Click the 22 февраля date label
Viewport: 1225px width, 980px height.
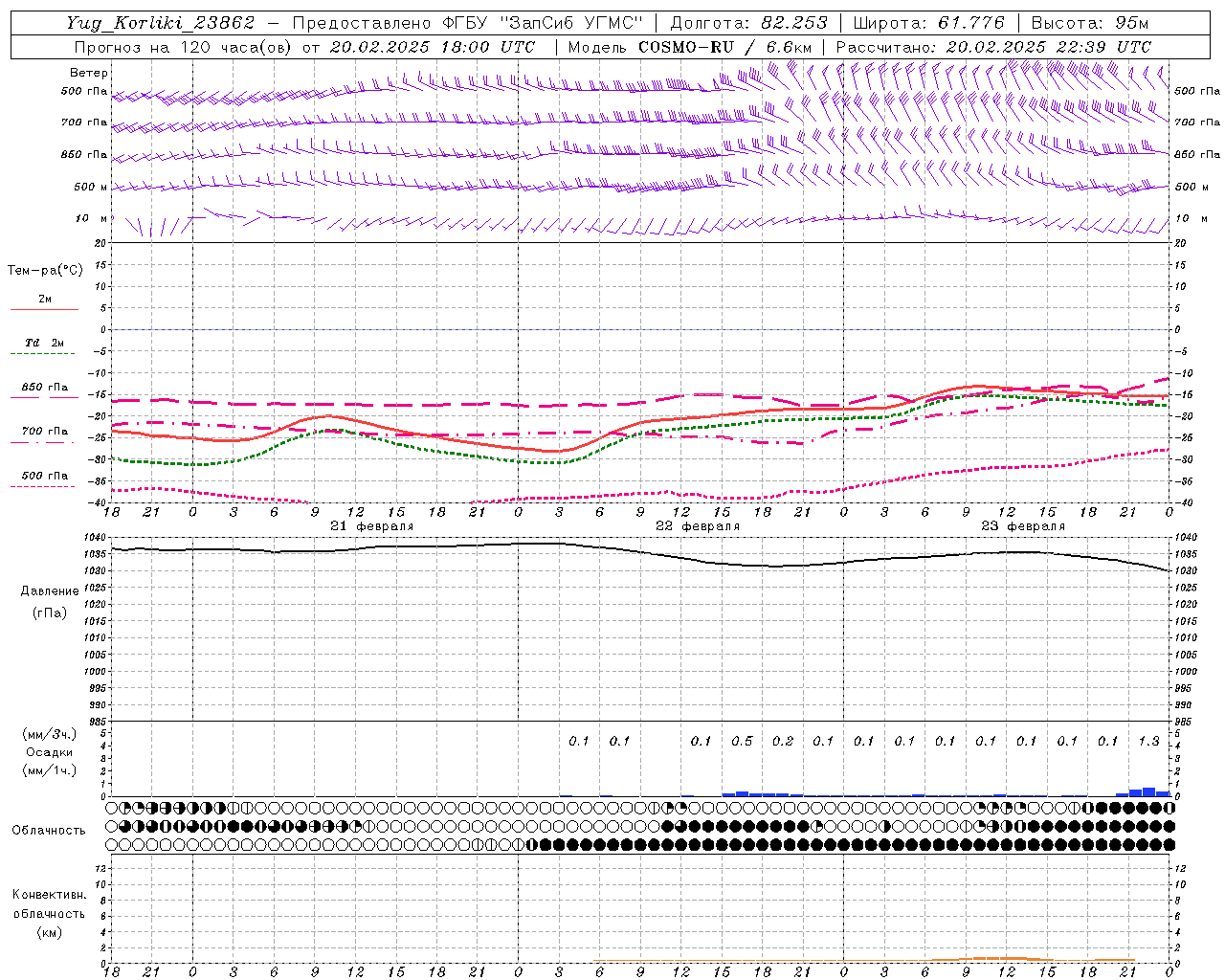[698, 526]
